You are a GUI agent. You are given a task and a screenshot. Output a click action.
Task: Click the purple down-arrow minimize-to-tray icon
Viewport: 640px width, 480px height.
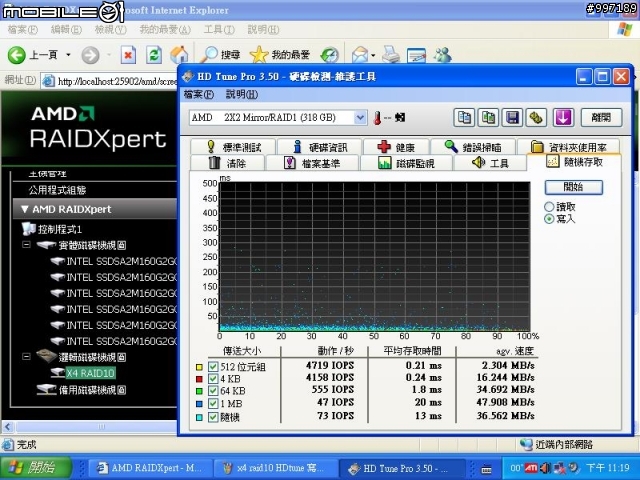click(563, 118)
